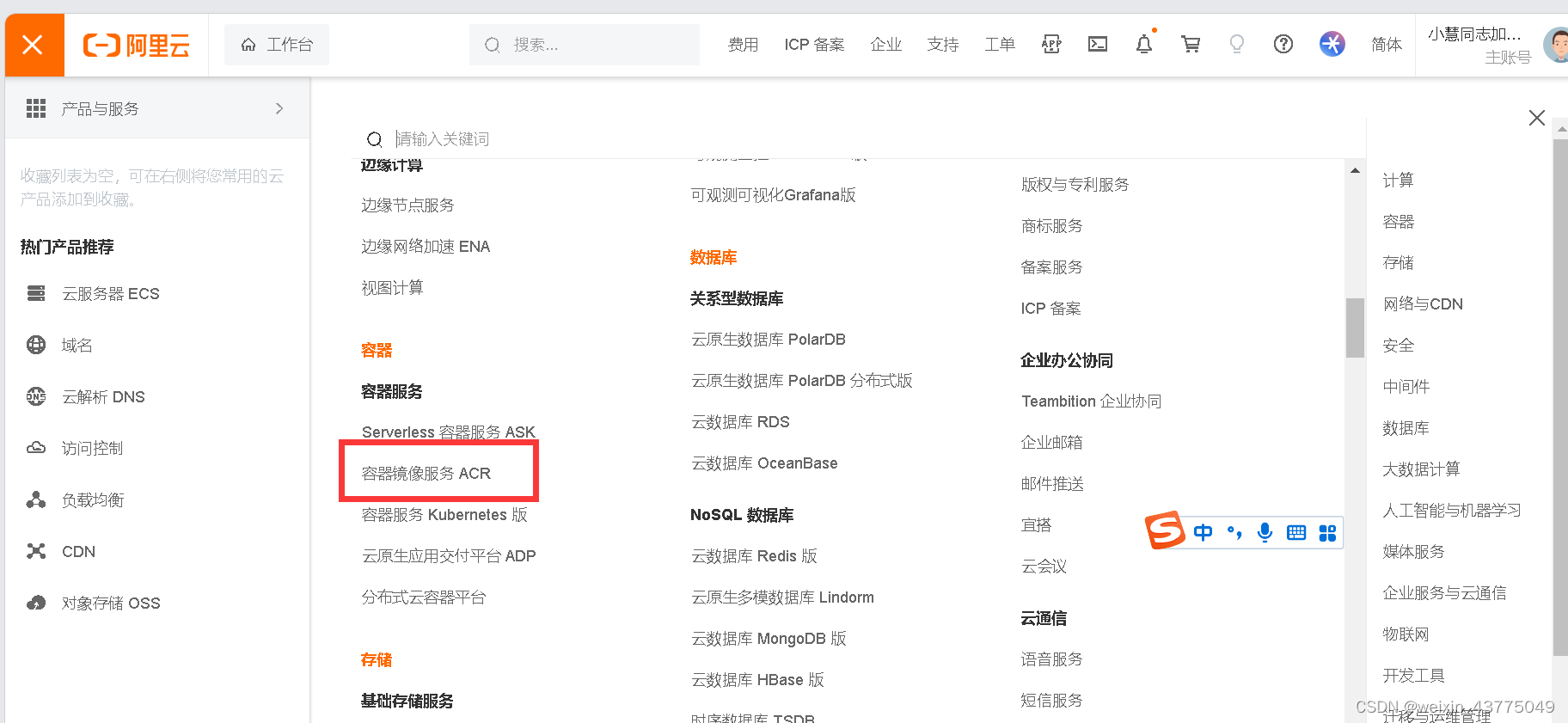
Task: Click the 产品与服务 grid icon
Action: tap(36, 108)
